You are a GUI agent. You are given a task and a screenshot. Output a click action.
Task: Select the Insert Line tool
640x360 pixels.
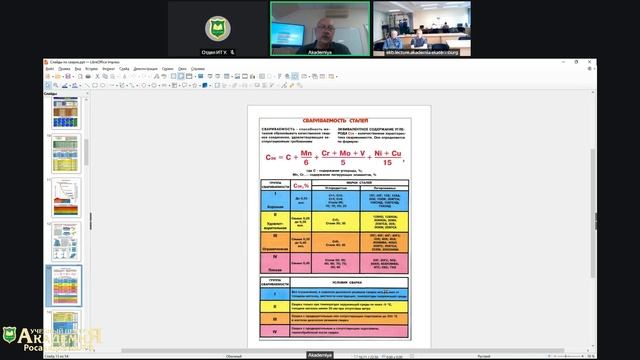[87, 85]
